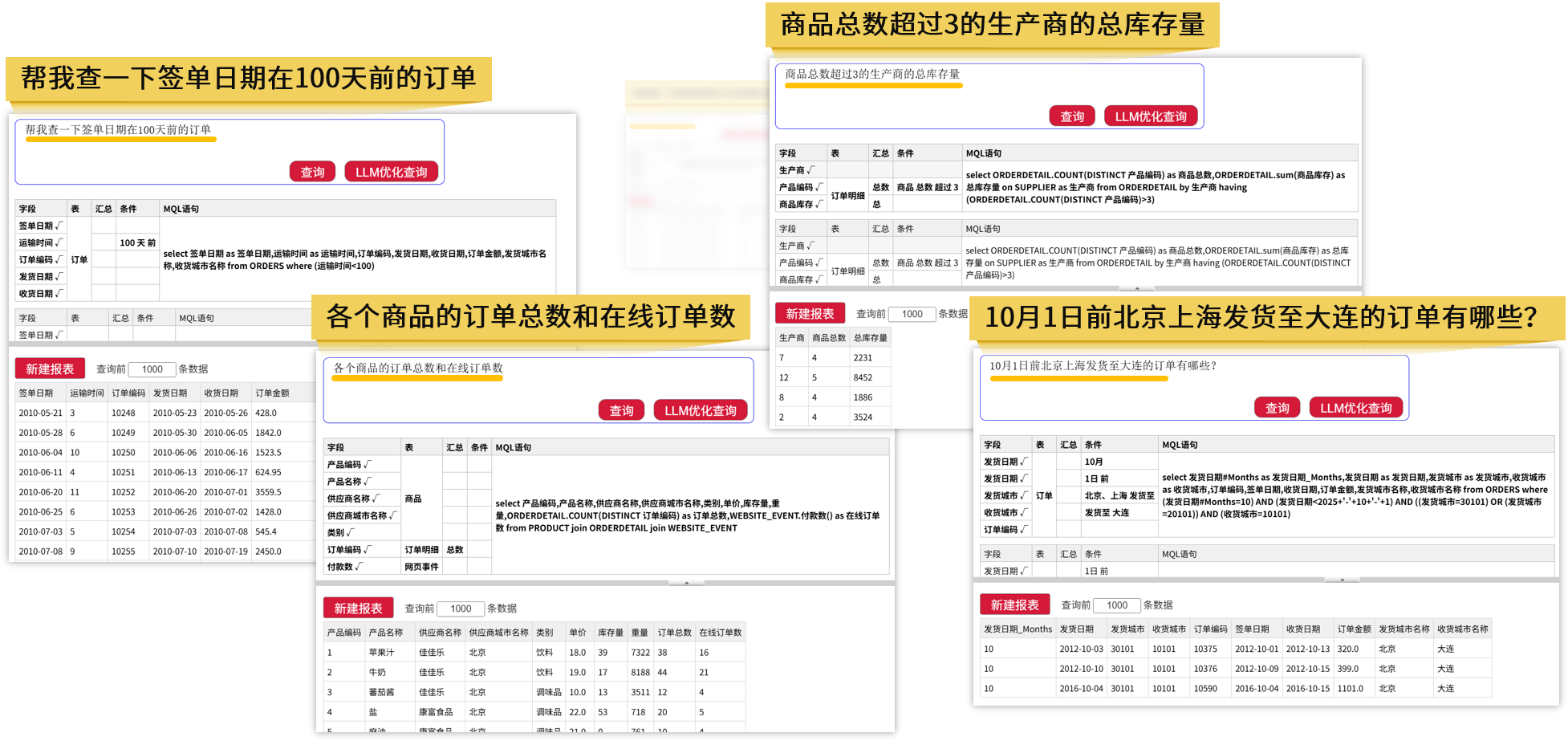1568x741 pixels.
Task: Click the checkmark icon beside 产品名称 field
Action: click(368, 482)
